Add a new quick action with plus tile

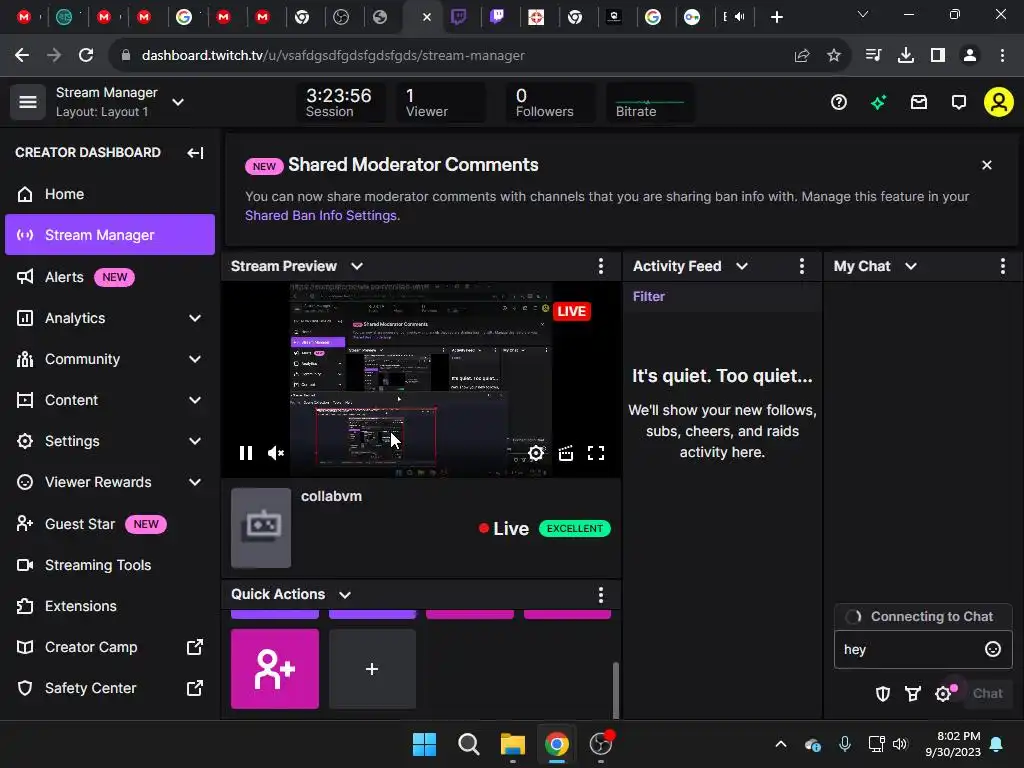[x=372, y=669]
